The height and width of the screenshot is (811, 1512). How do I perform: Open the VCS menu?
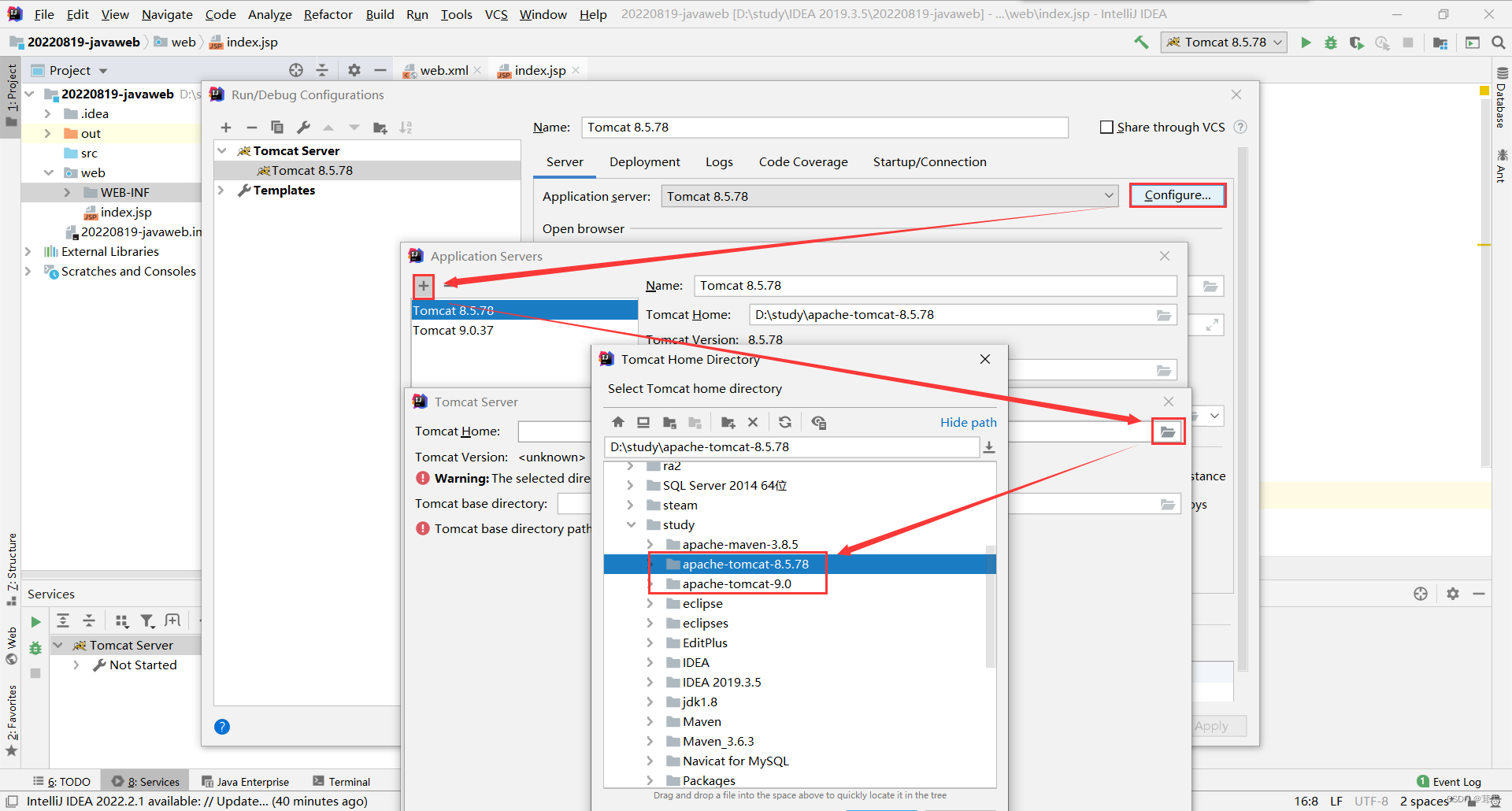point(496,14)
